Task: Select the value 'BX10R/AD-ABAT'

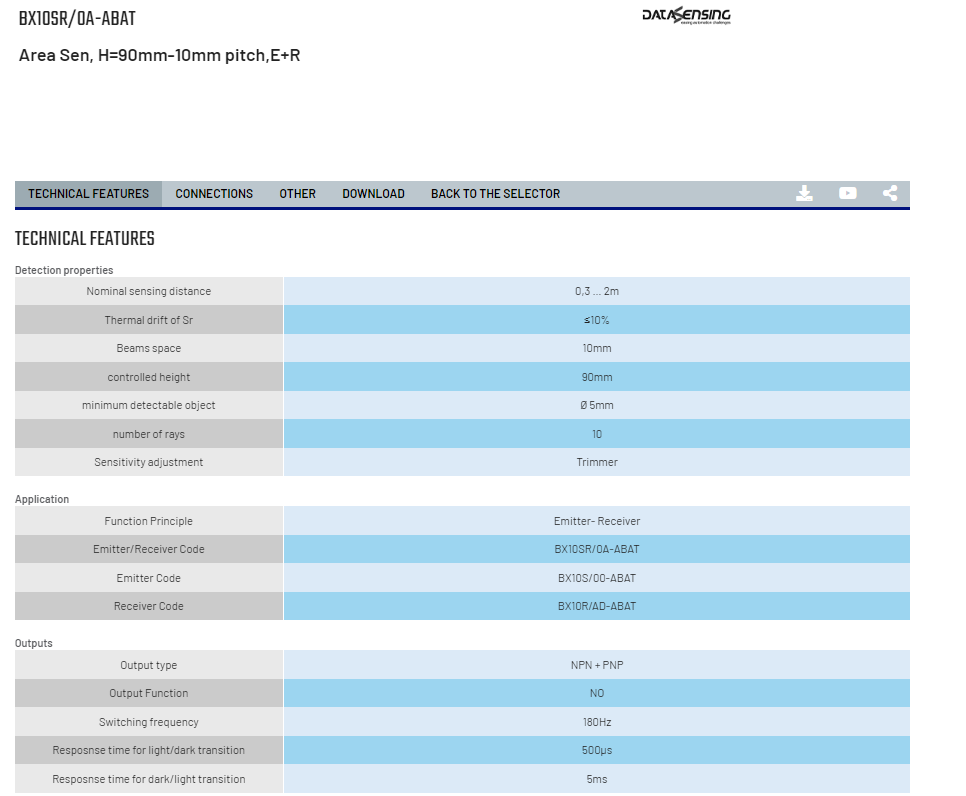Action: coord(597,607)
